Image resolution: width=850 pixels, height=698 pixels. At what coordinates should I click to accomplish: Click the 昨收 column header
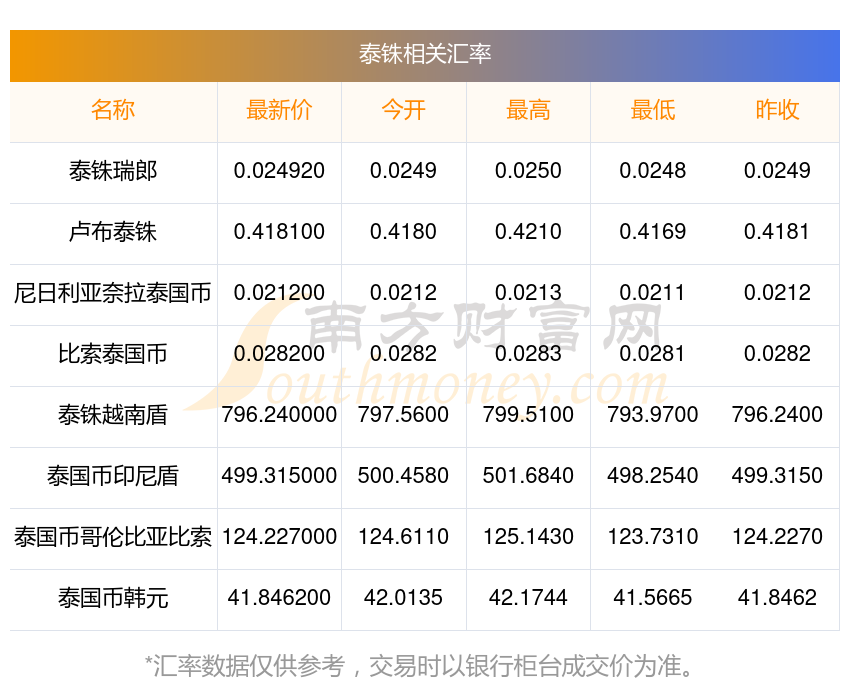[x=777, y=110]
